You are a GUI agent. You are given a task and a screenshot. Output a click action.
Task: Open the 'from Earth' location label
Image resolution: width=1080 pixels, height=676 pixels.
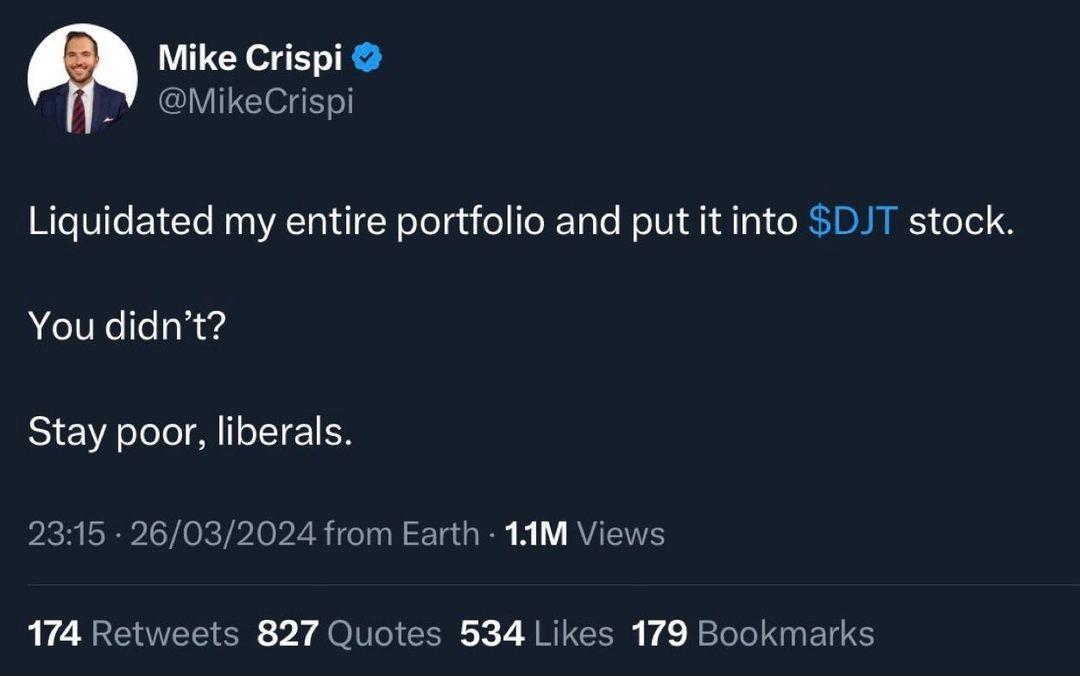401,534
